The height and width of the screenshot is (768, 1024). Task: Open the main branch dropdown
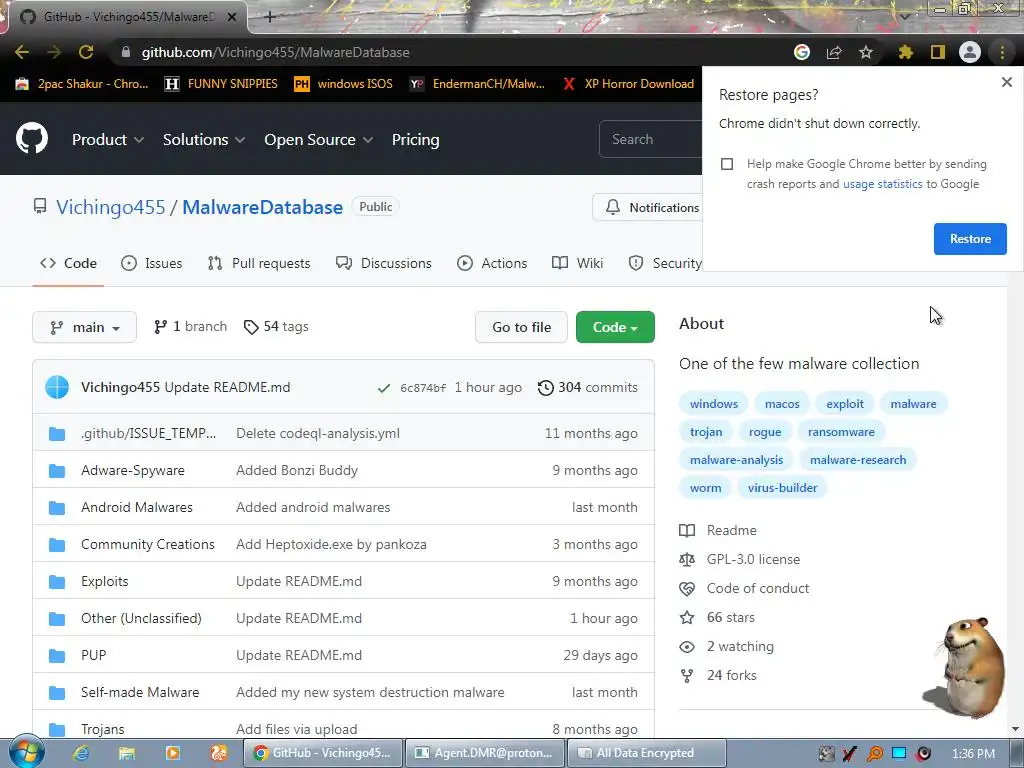pyautogui.click(x=84, y=327)
